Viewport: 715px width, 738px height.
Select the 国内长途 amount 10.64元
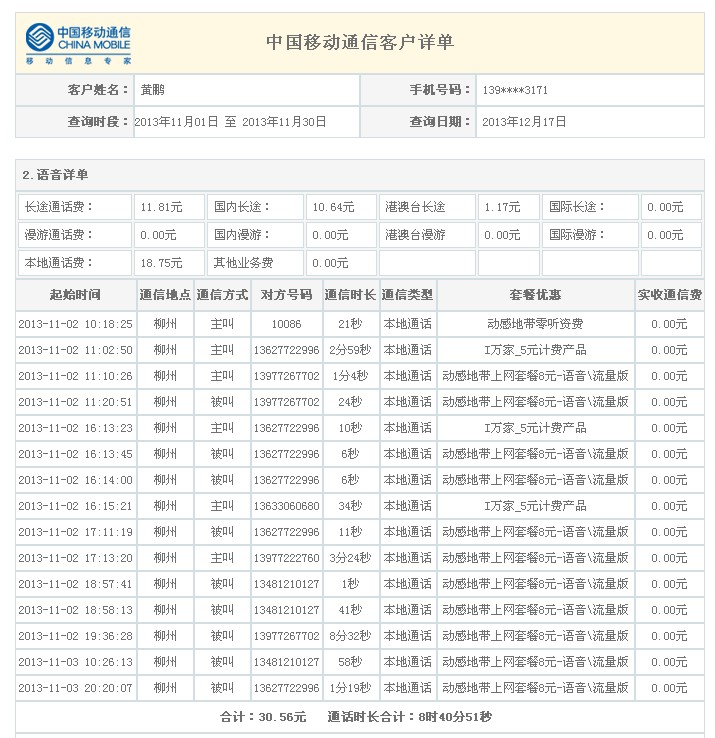[x=333, y=207]
